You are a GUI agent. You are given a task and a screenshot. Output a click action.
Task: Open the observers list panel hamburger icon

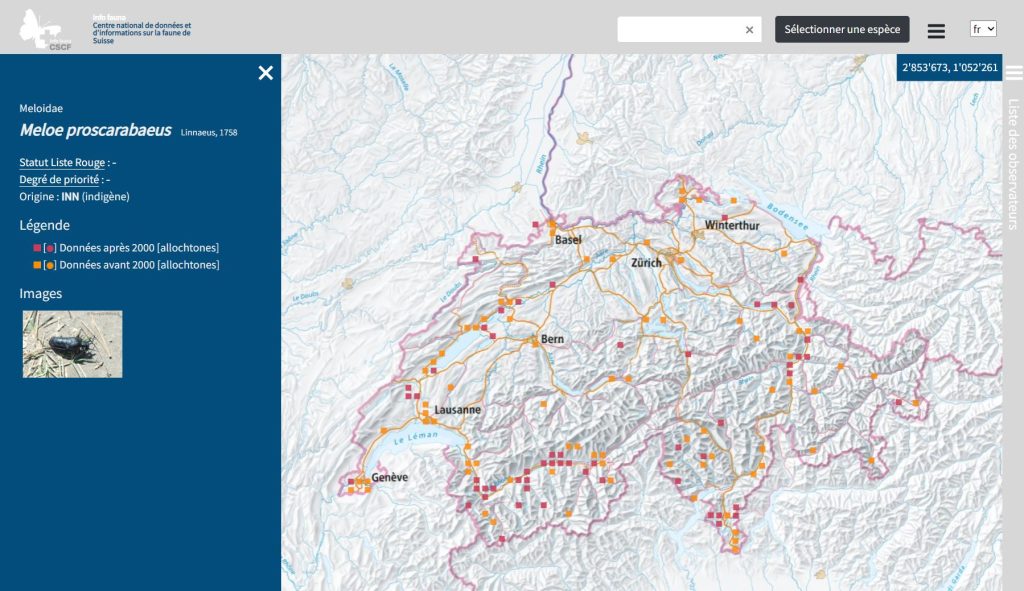tap(1014, 73)
